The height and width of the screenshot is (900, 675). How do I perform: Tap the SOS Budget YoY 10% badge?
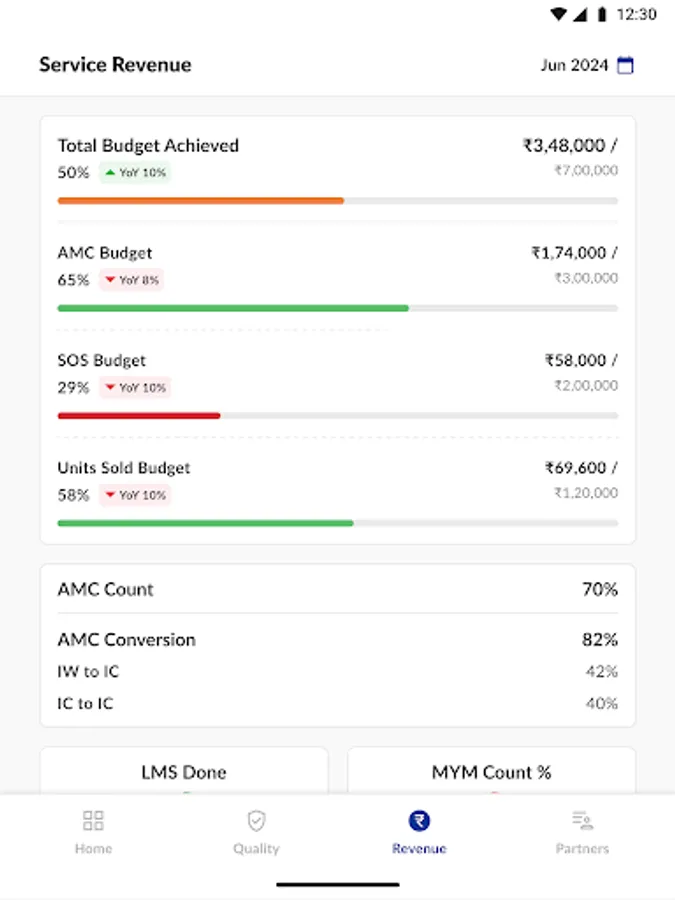click(x=135, y=388)
